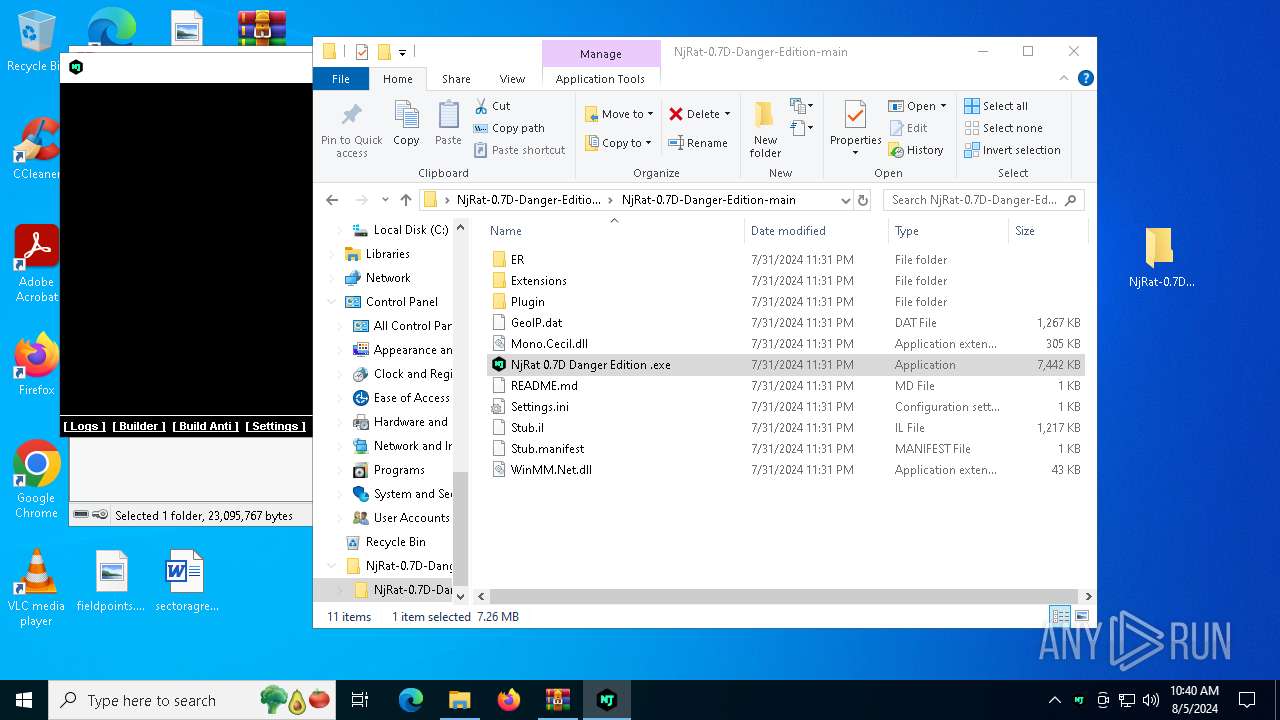Click Invert selection in ribbon
1280x720 pixels.
pyautogui.click(x=1012, y=150)
